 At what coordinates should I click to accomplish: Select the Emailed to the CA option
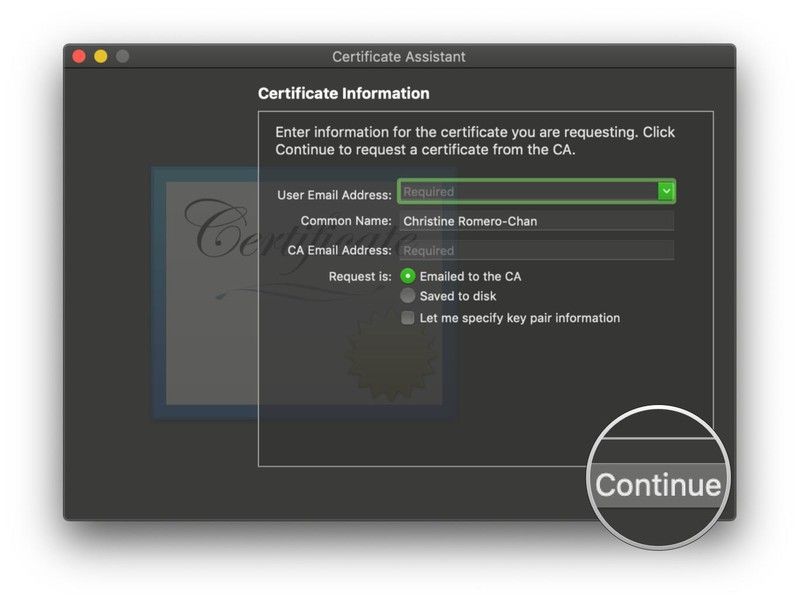point(408,276)
